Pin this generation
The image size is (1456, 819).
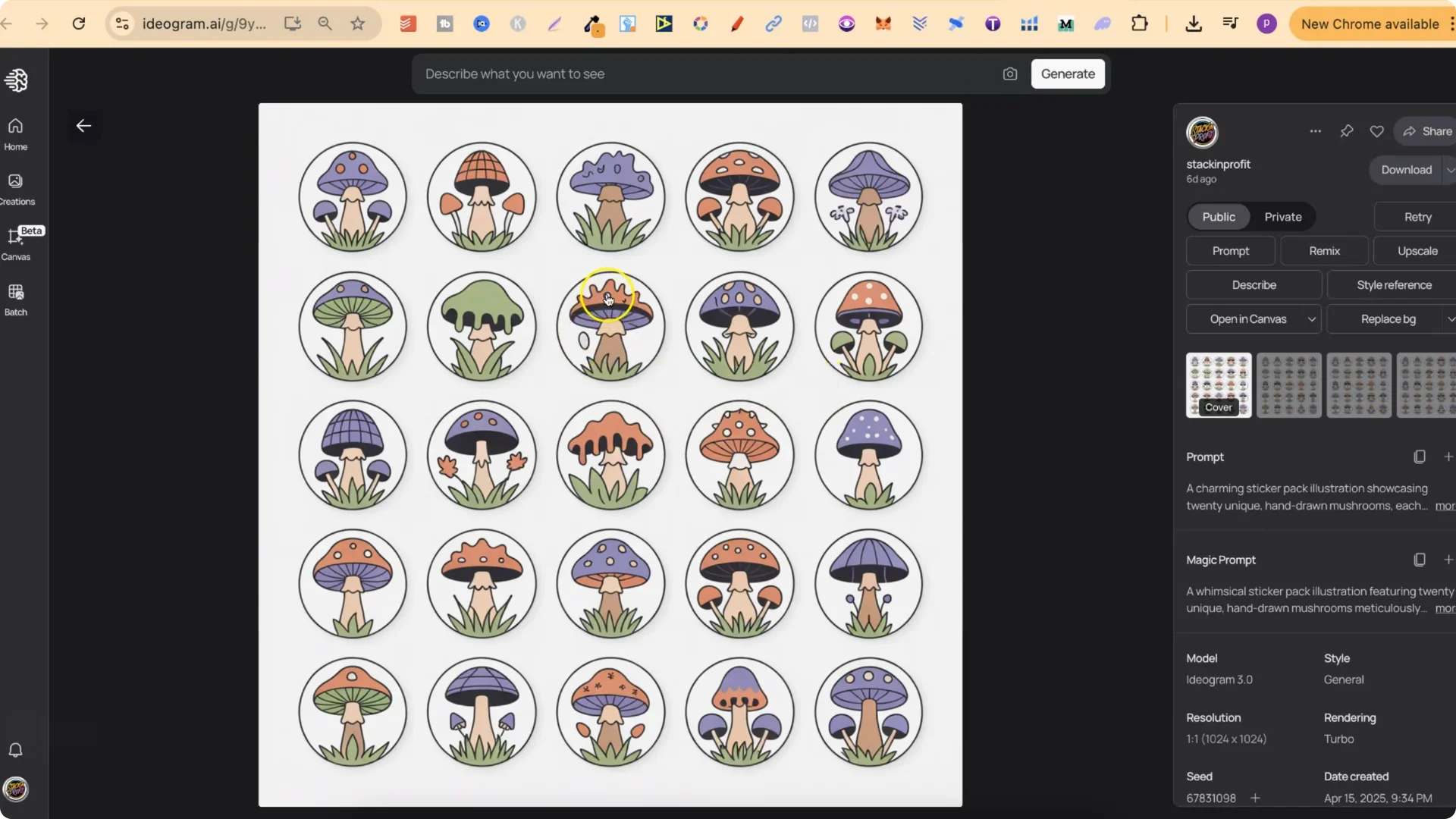(1347, 131)
